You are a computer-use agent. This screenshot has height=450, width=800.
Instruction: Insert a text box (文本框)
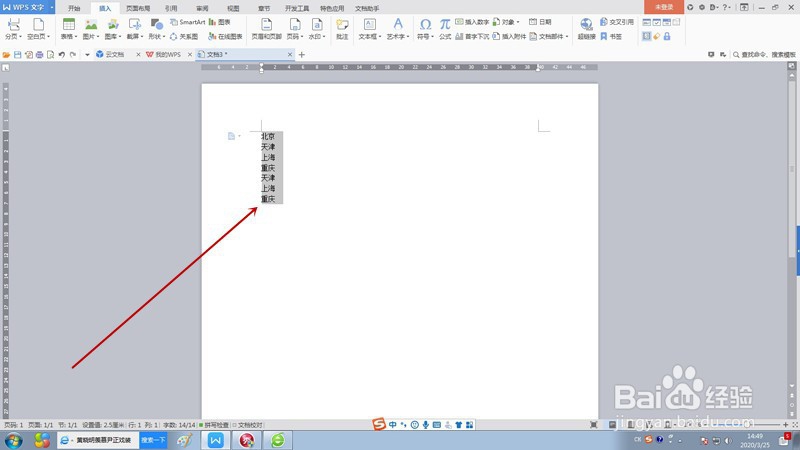pyautogui.click(x=370, y=28)
